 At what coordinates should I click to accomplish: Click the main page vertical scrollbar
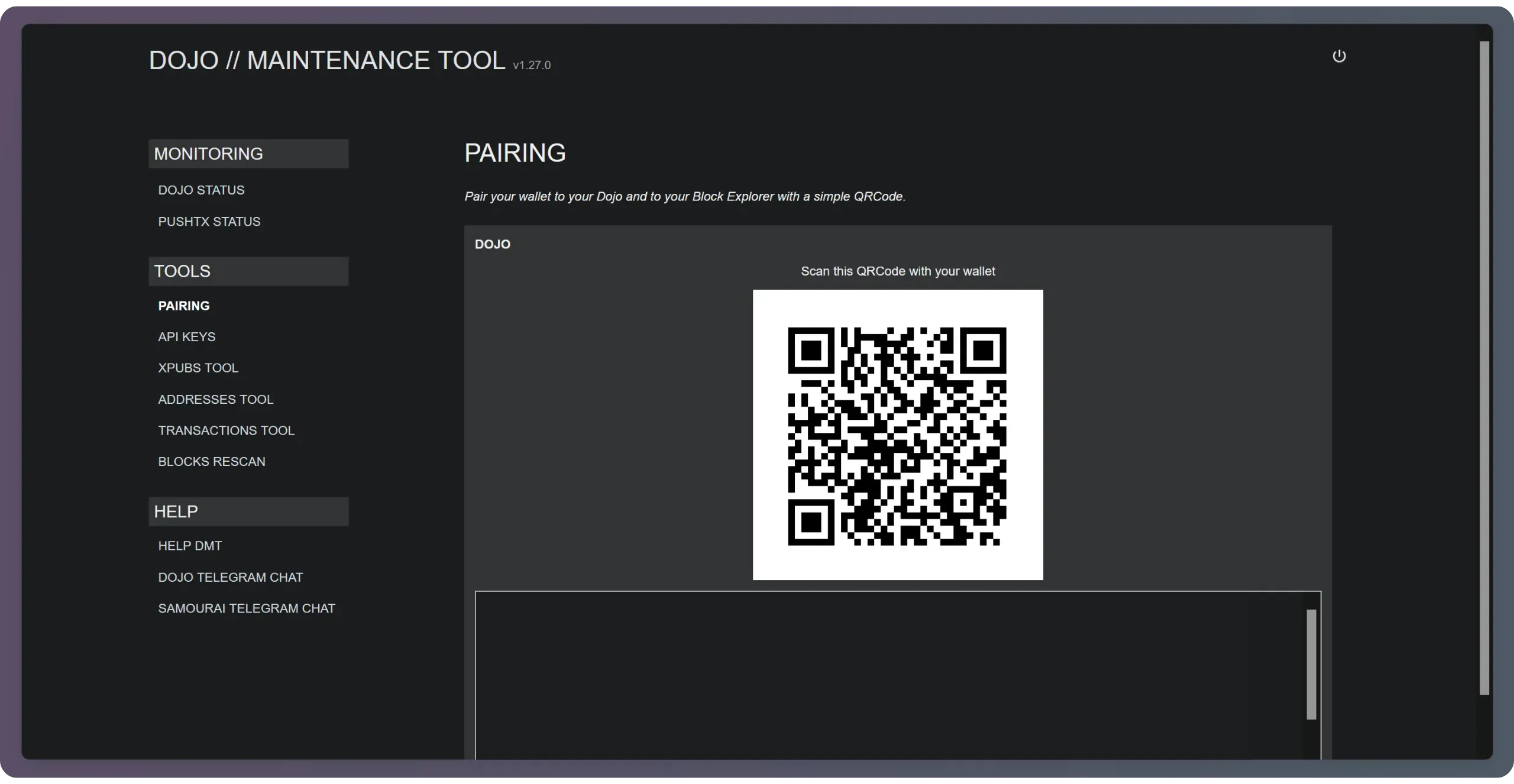click(x=1484, y=367)
